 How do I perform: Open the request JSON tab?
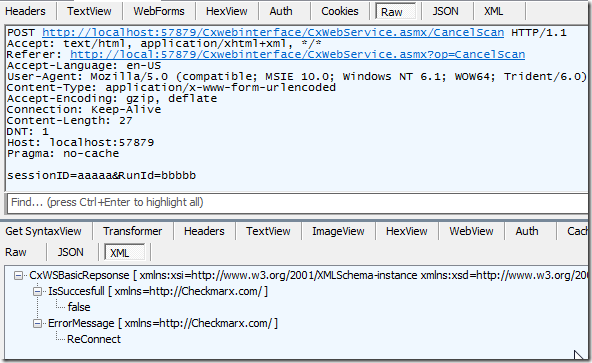[446, 11]
